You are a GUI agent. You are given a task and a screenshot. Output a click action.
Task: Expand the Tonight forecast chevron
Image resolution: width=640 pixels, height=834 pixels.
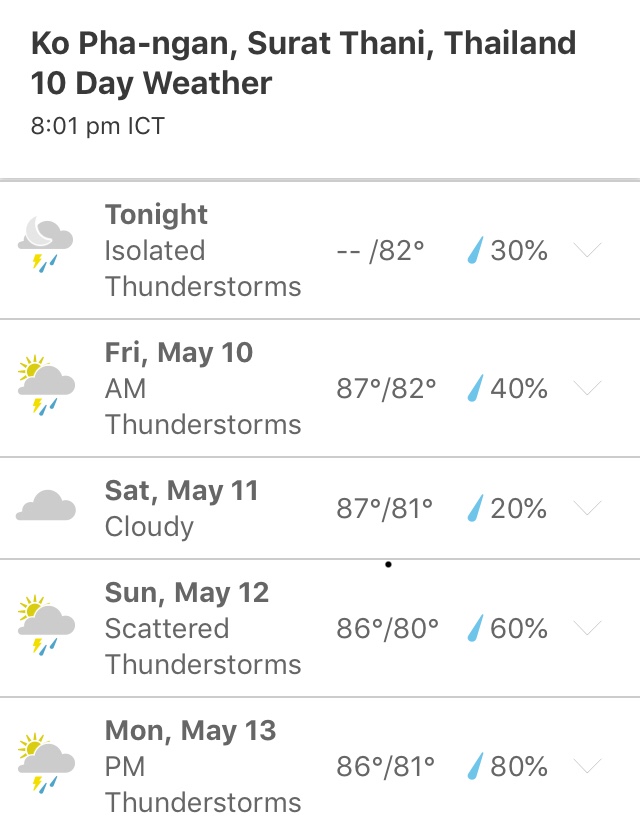click(x=589, y=250)
